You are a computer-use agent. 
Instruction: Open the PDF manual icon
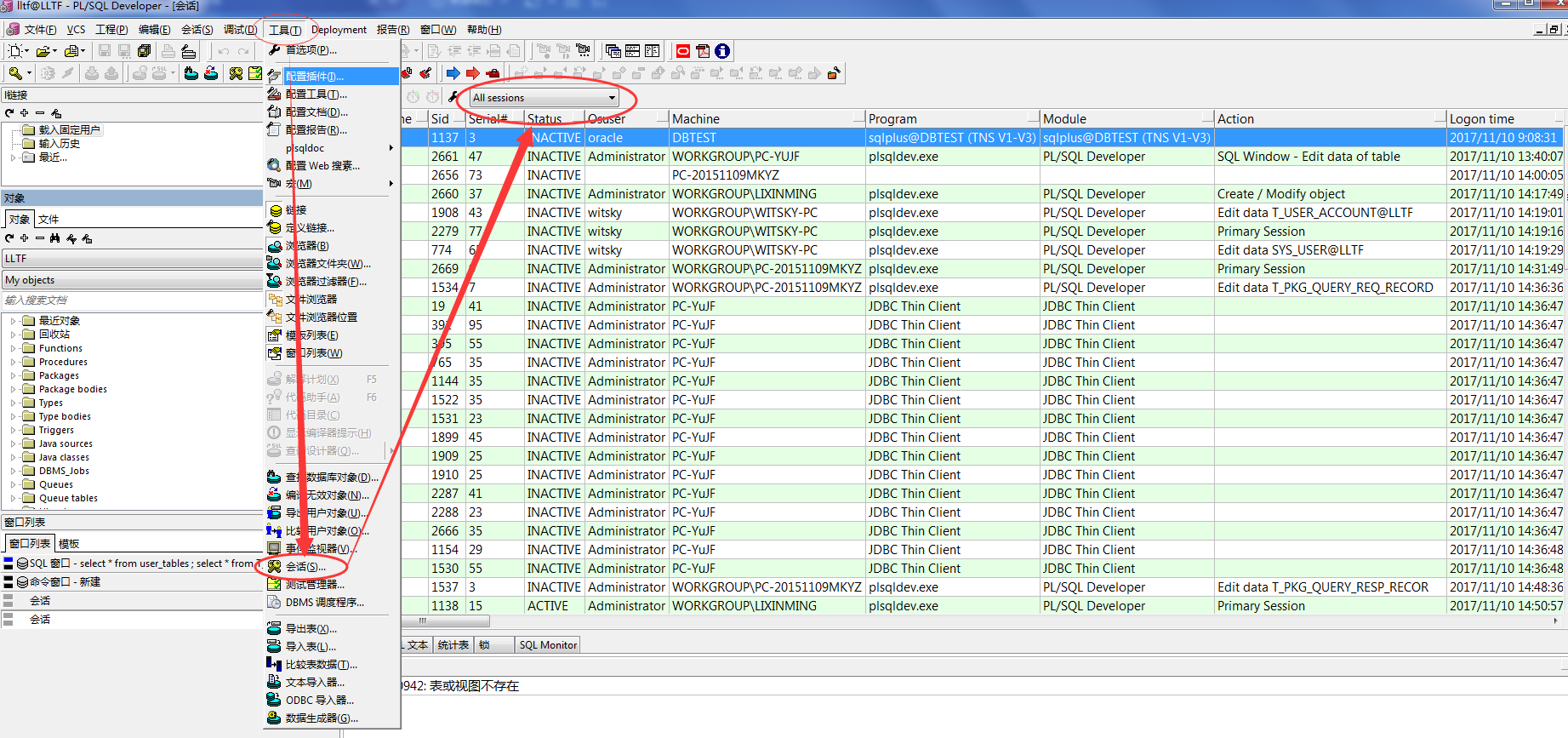coord(702,51)
